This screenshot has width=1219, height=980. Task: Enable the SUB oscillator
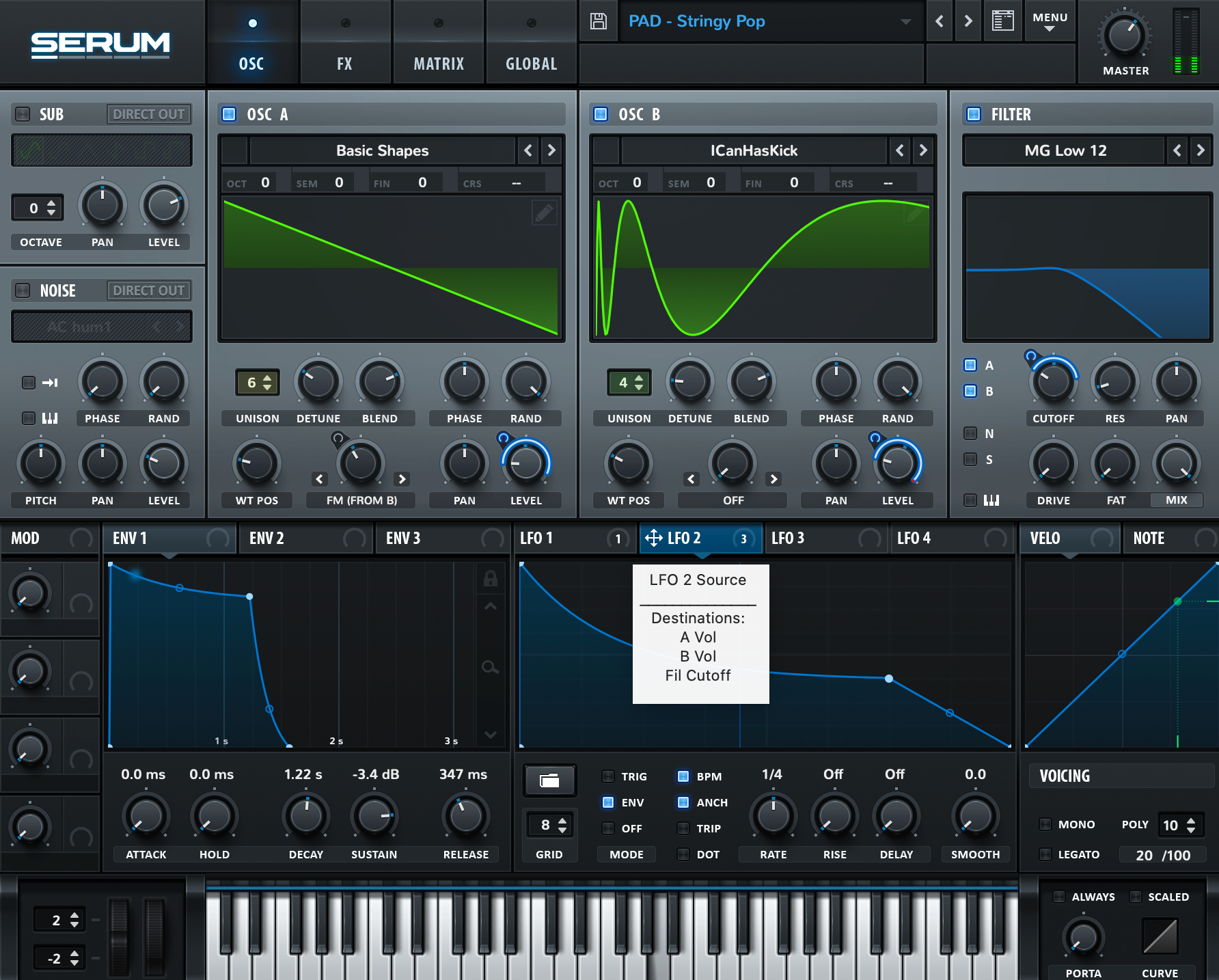[x=23, y=114]
